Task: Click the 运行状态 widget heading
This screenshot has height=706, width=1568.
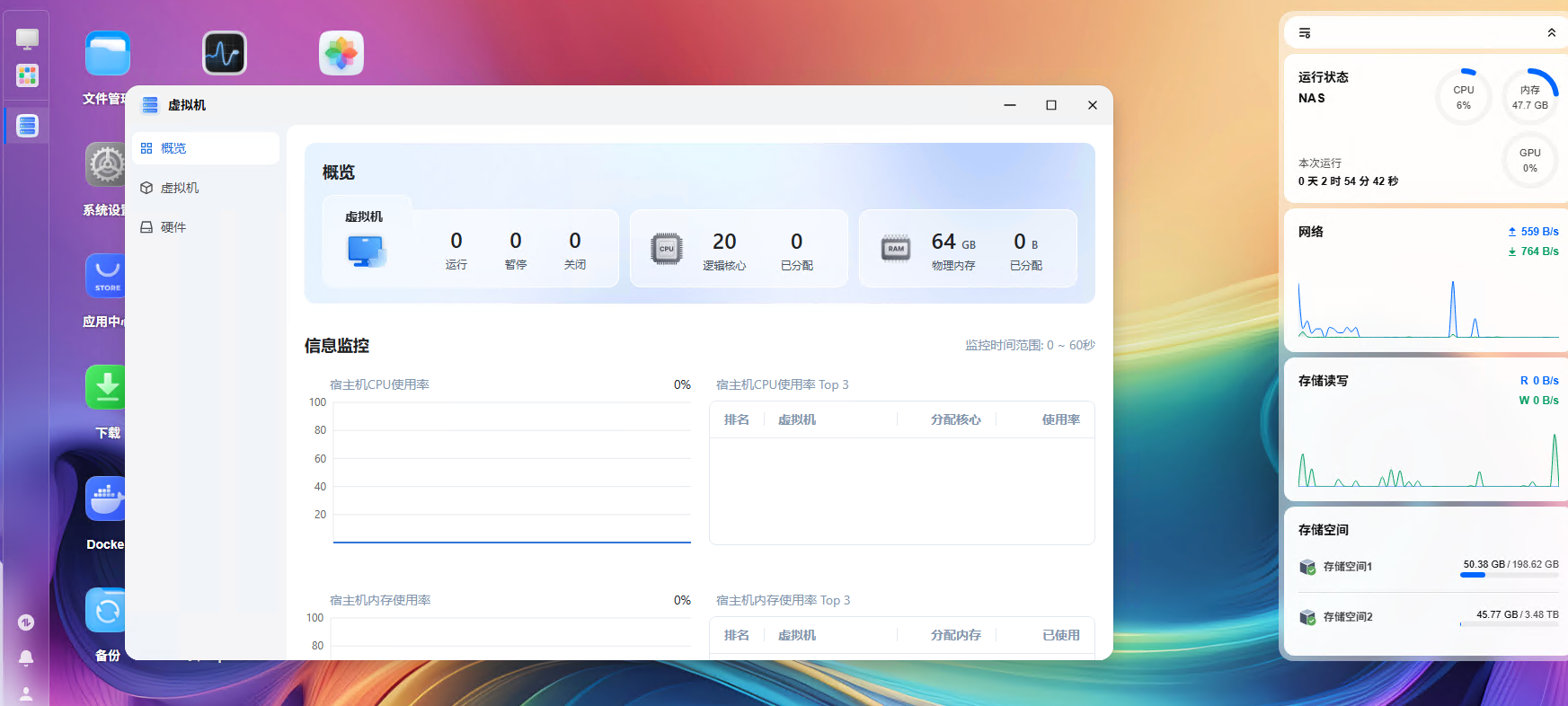Action: [1324, 77]
